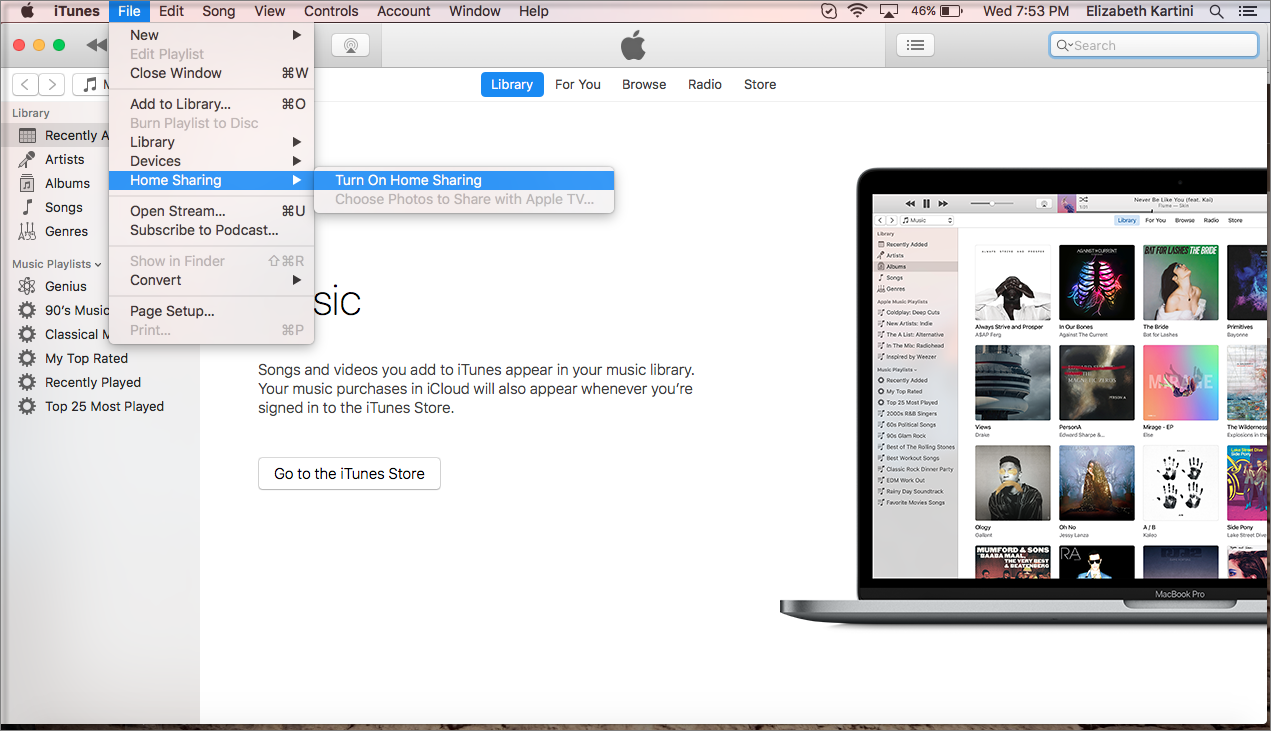Expand the Devices submenu
Image resolution: width=1271 pixels, height=731 pixels.
click(212, 161)
